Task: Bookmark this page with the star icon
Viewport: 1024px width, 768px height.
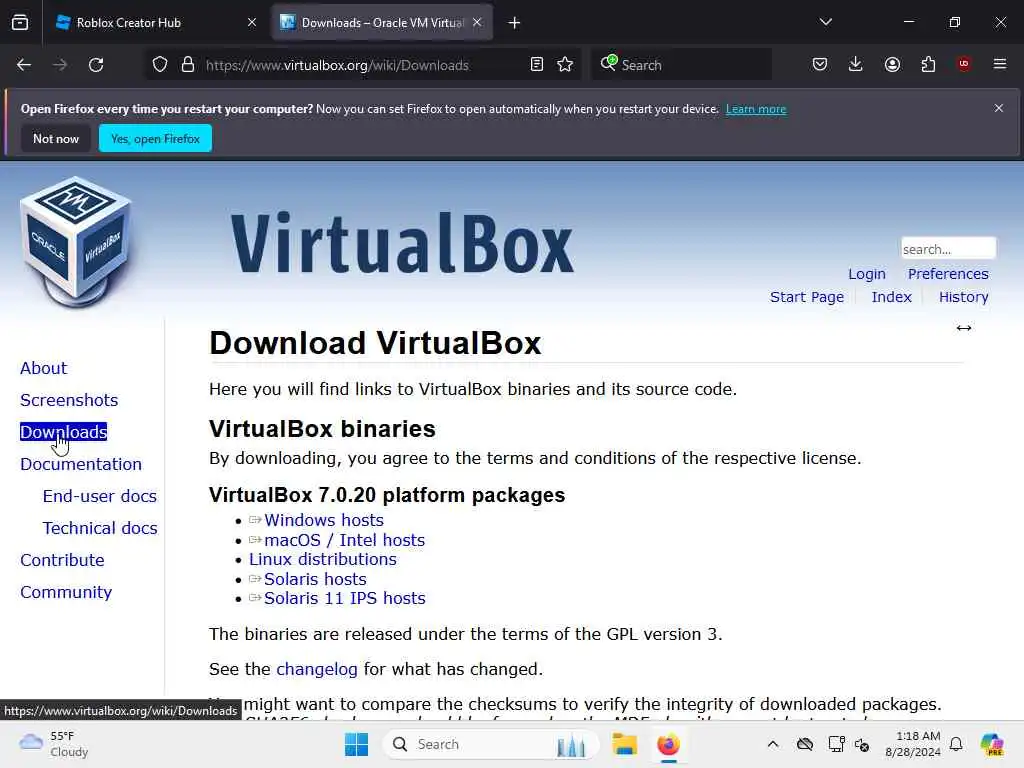Action: pyautogui.click(x=566, y=65)
